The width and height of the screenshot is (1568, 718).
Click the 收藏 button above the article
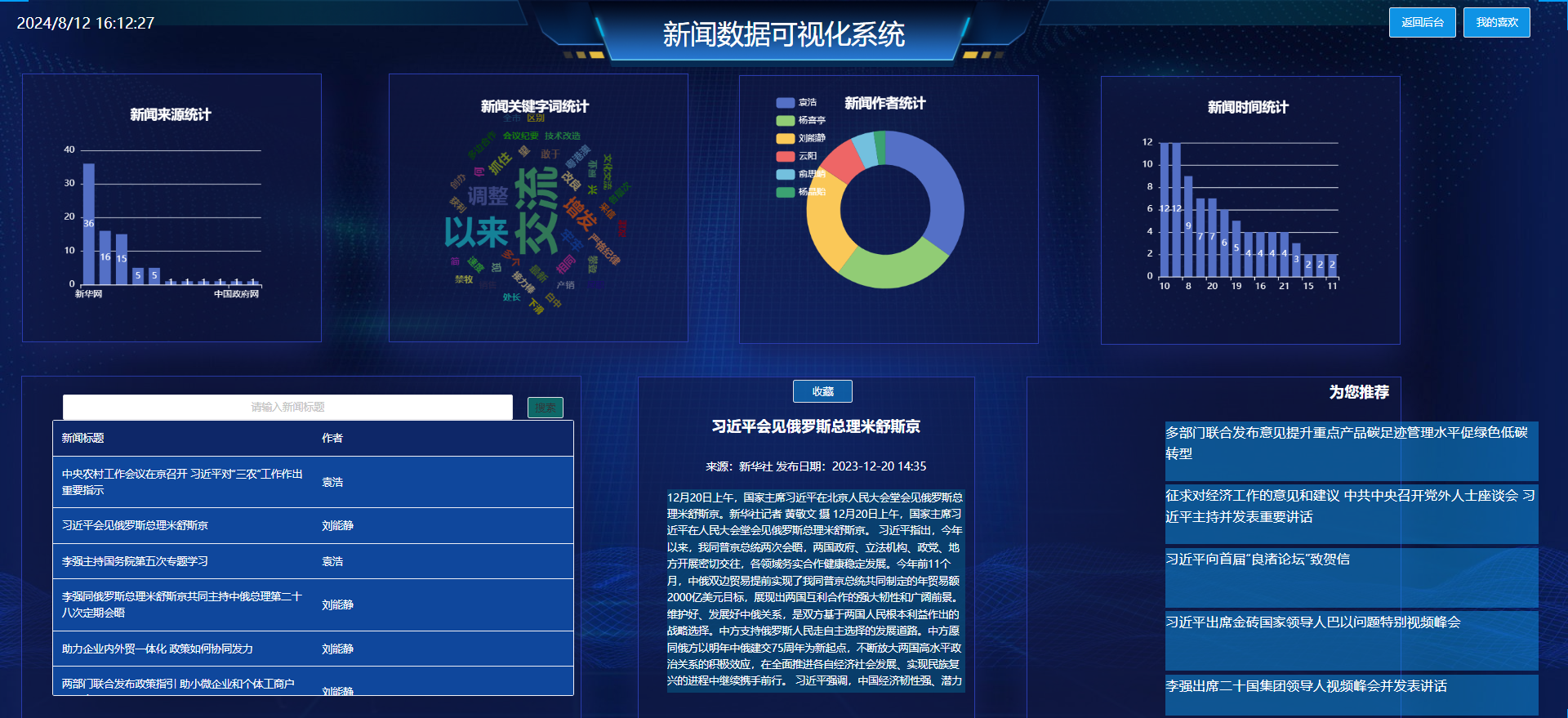pos(822,391)
